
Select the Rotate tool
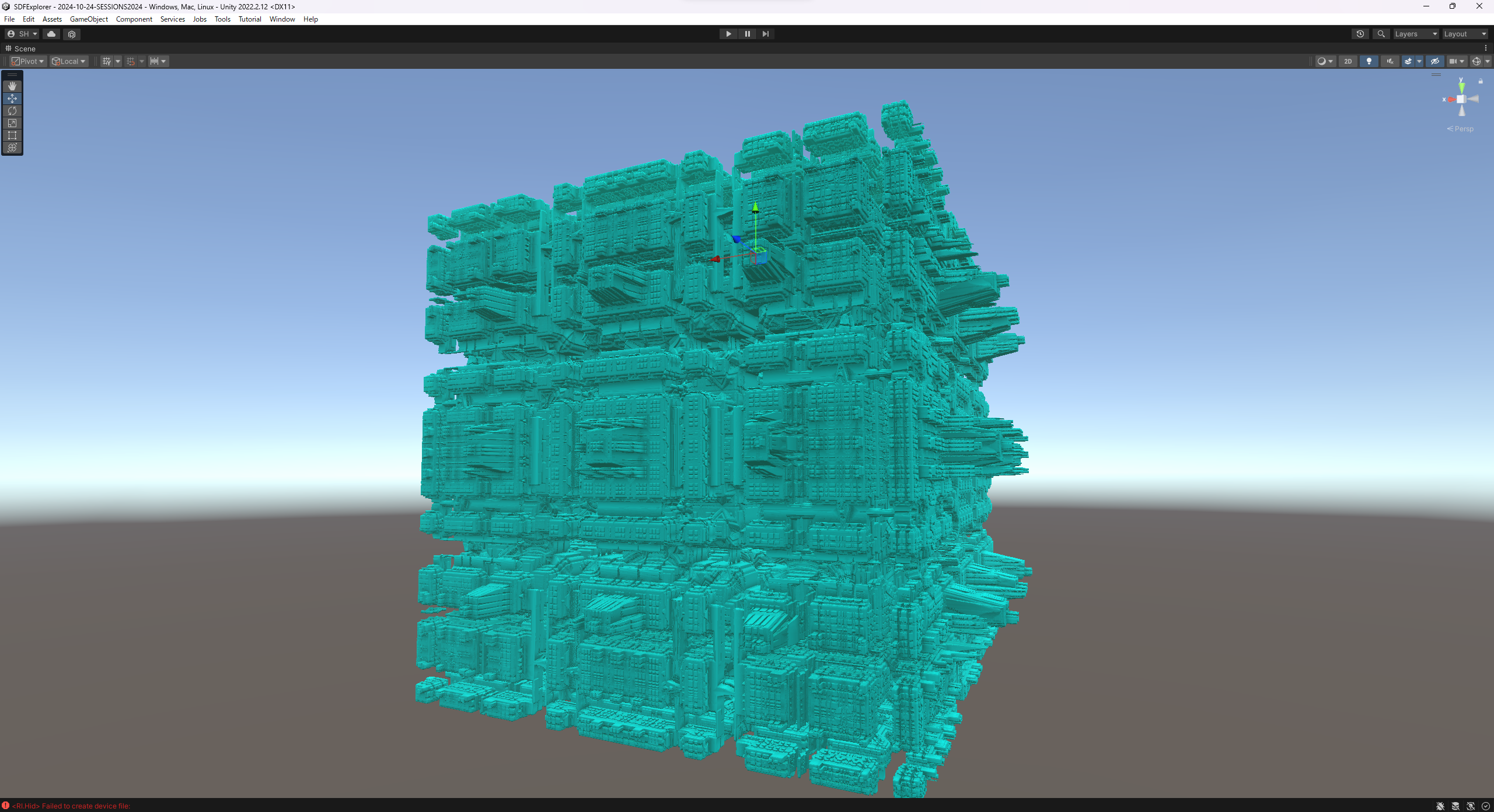(x=12, y=111)
